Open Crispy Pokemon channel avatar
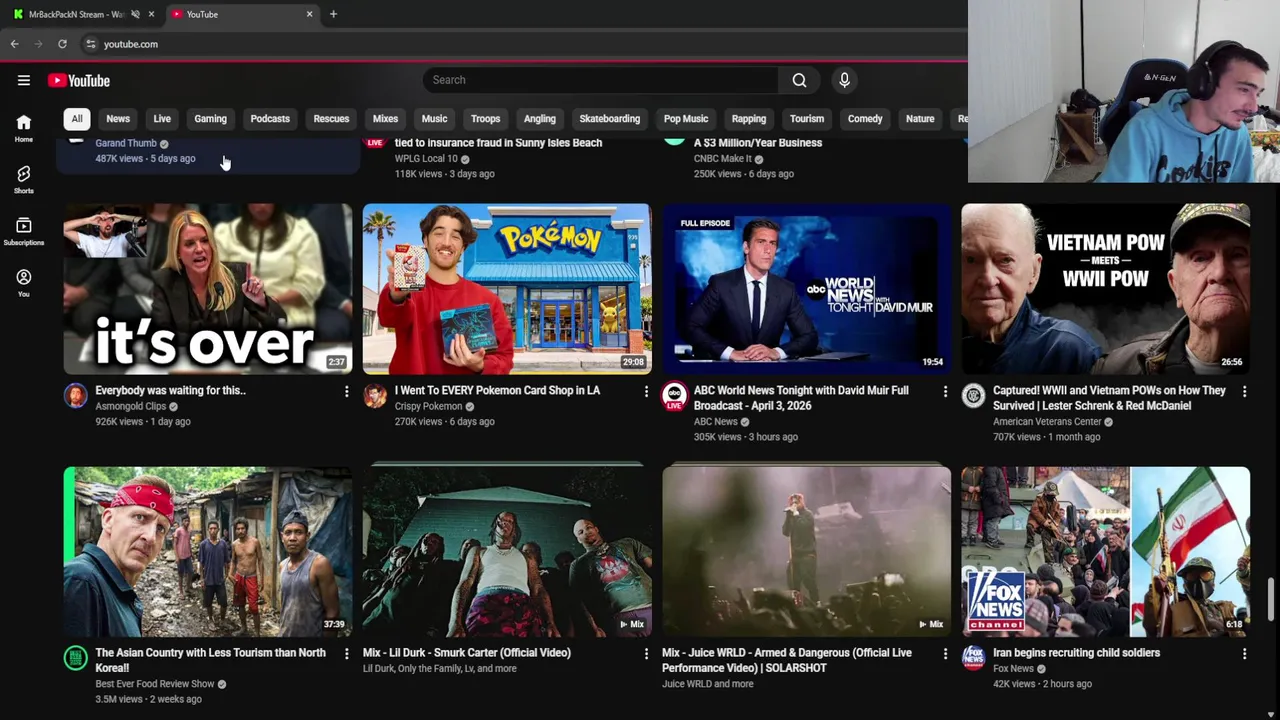Viewport: 1280px width, 720px height. coord(375,396)
